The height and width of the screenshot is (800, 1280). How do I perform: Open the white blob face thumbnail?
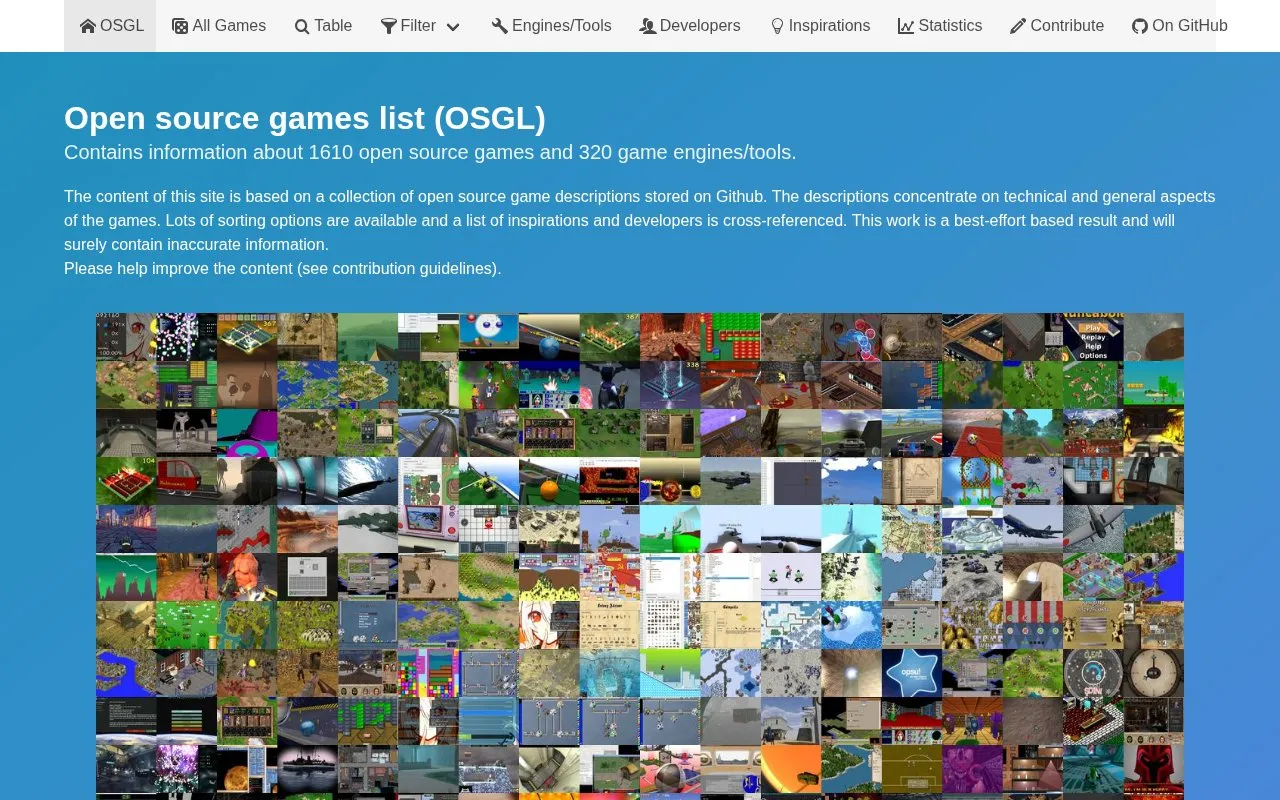coord(489,337)
